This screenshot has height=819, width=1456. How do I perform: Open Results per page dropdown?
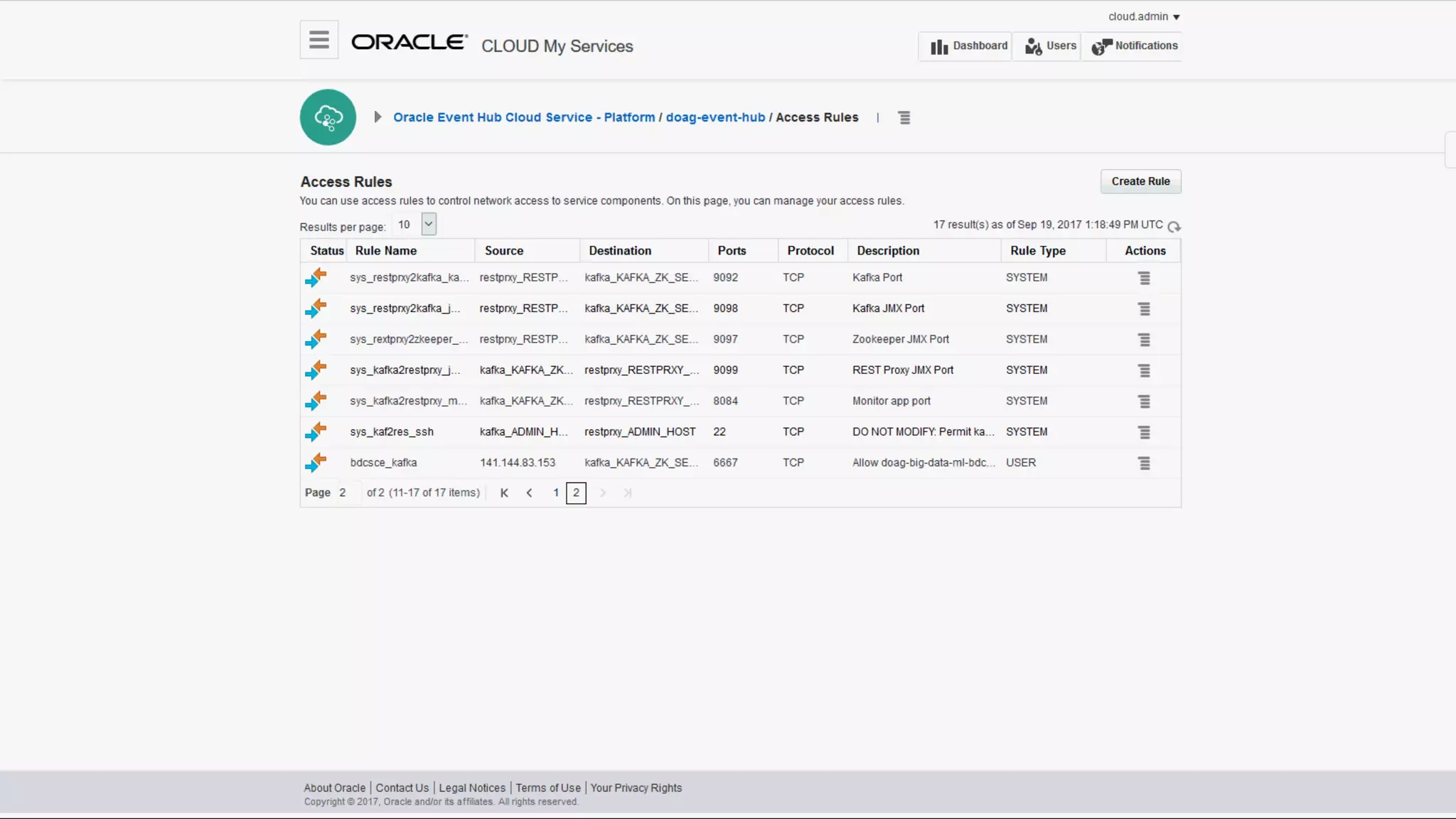click(x=429, y=224)
